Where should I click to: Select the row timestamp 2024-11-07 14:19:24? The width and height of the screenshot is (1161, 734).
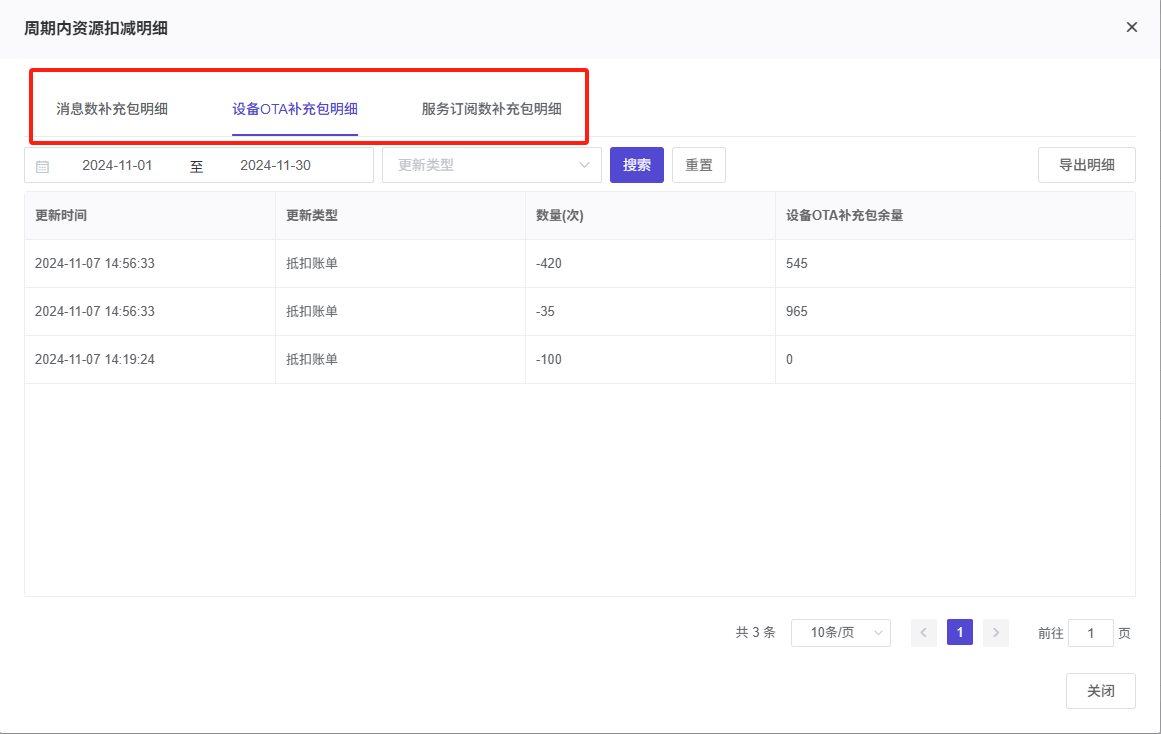pos(95,359)
